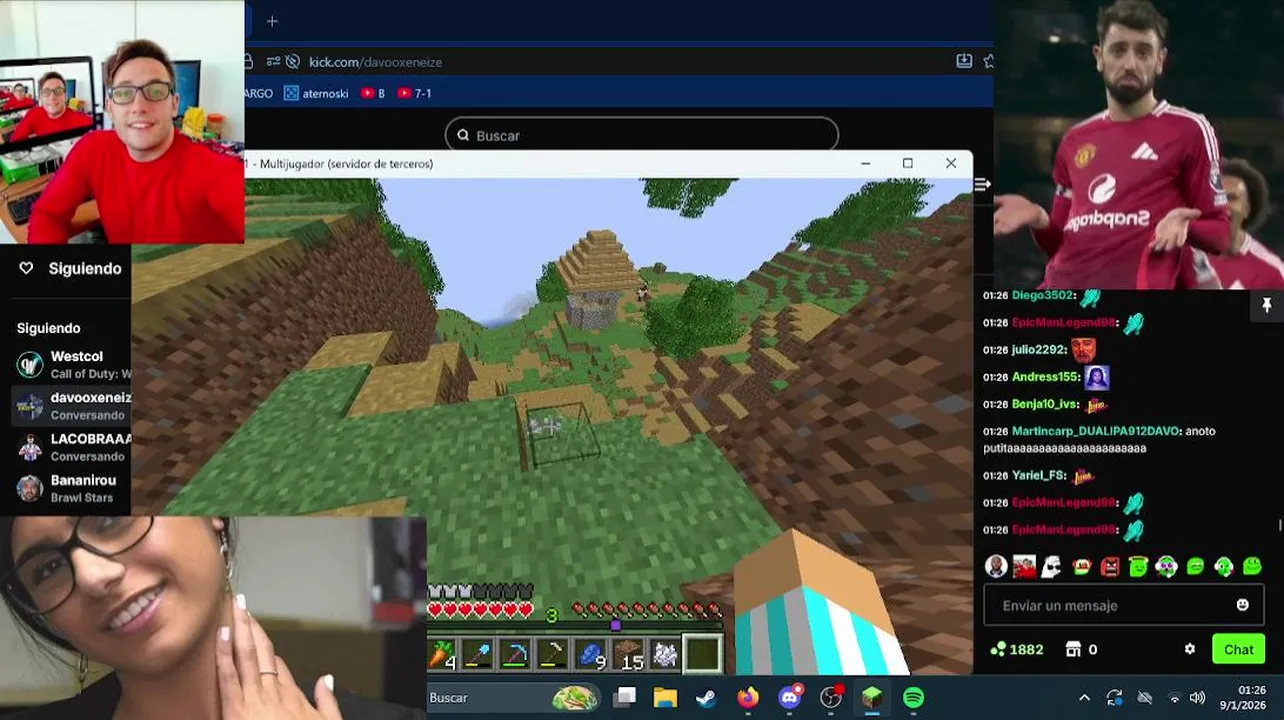Open chat settings gear icon
Screen dimensions: 1284x720
(1190, 649)
